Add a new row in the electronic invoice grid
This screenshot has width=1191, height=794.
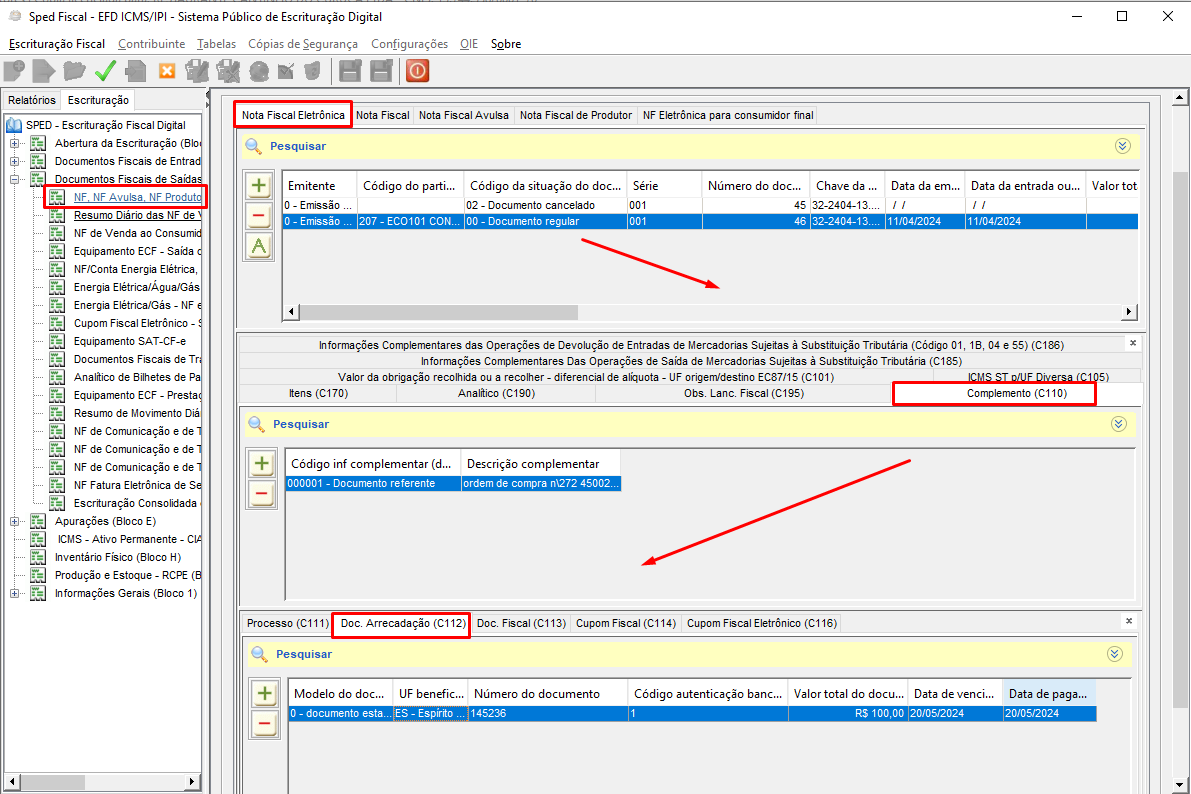point(259,186)
